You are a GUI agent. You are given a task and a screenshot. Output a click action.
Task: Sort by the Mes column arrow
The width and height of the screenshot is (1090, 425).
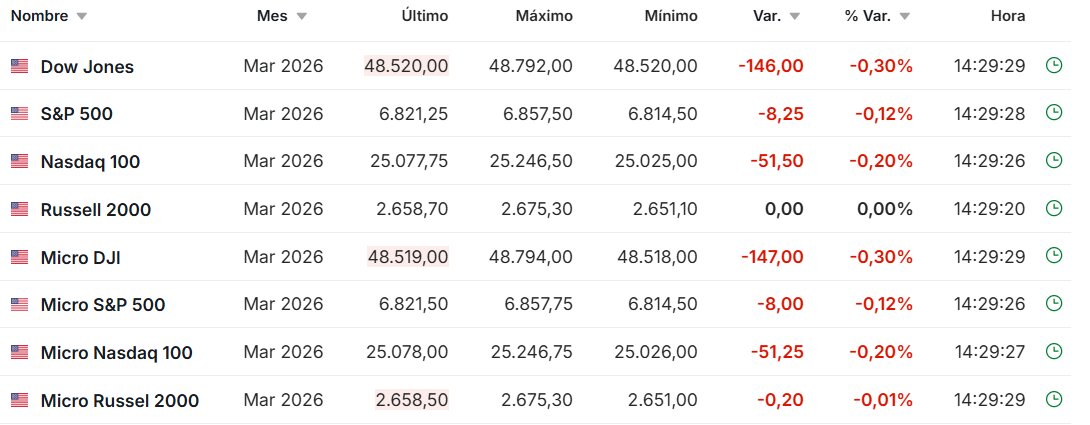pyautogui.click(x=302, y=17)
